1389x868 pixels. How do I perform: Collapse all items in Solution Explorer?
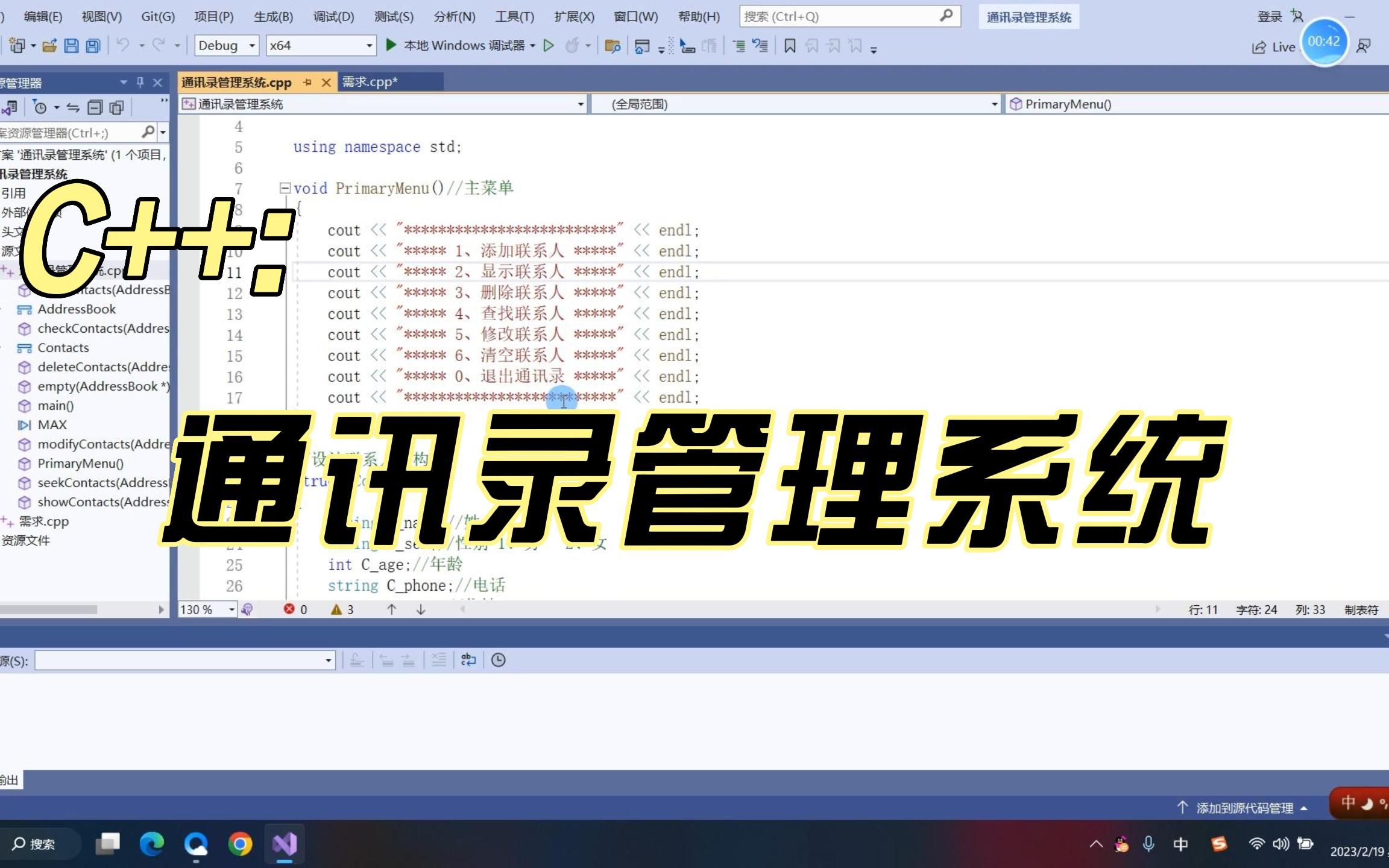point(95,107)
